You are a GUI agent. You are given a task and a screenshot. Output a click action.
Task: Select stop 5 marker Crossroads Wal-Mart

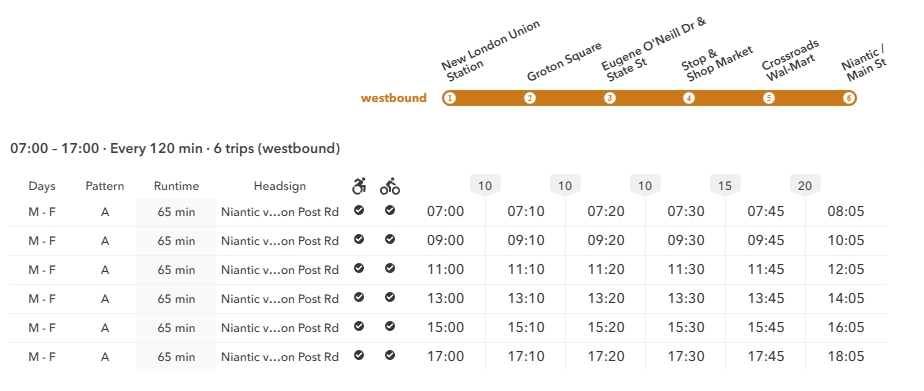(x=768, y=98)
